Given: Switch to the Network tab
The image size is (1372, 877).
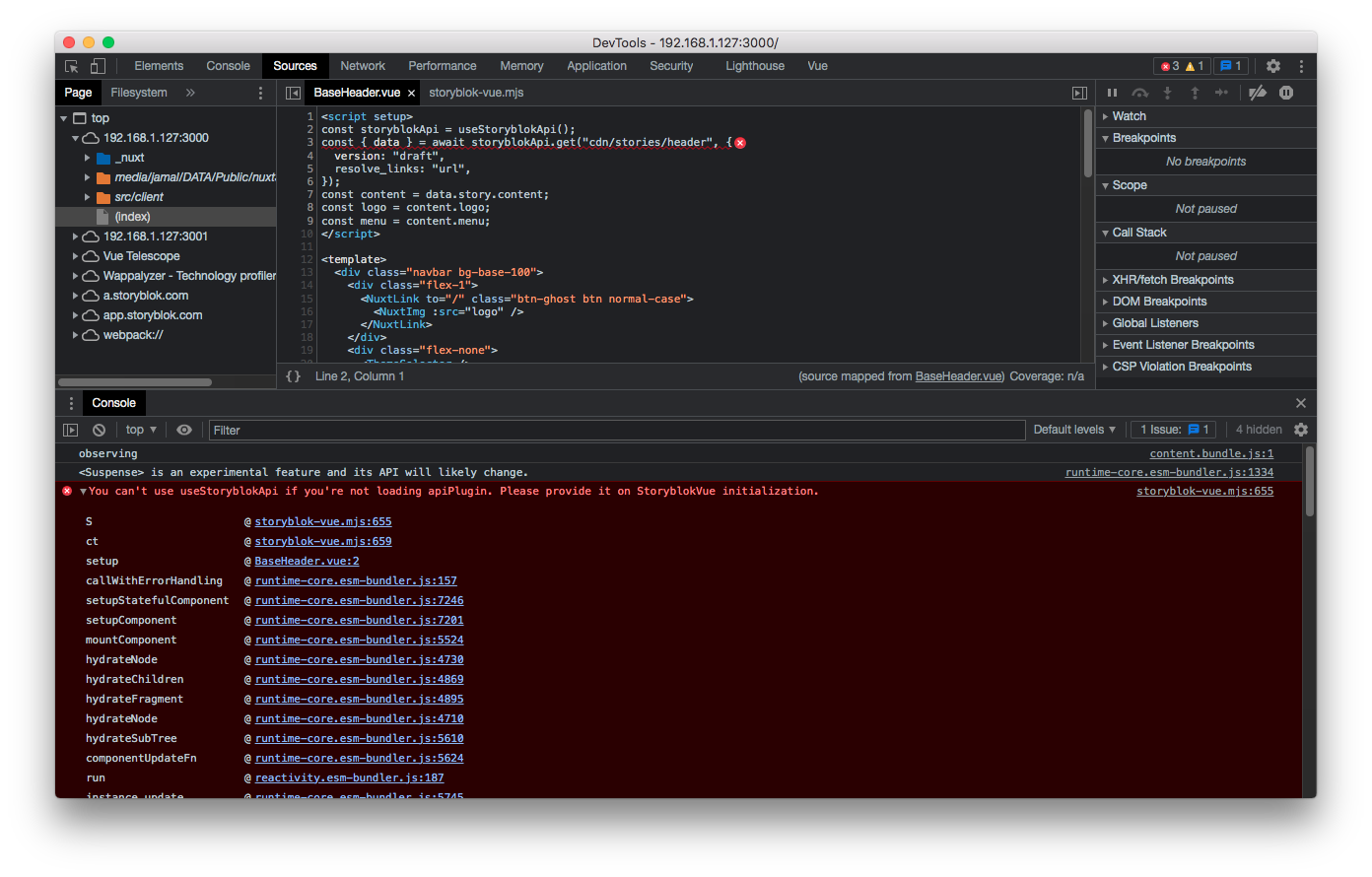Looking at the screenshot, I should tap(363, 66).
